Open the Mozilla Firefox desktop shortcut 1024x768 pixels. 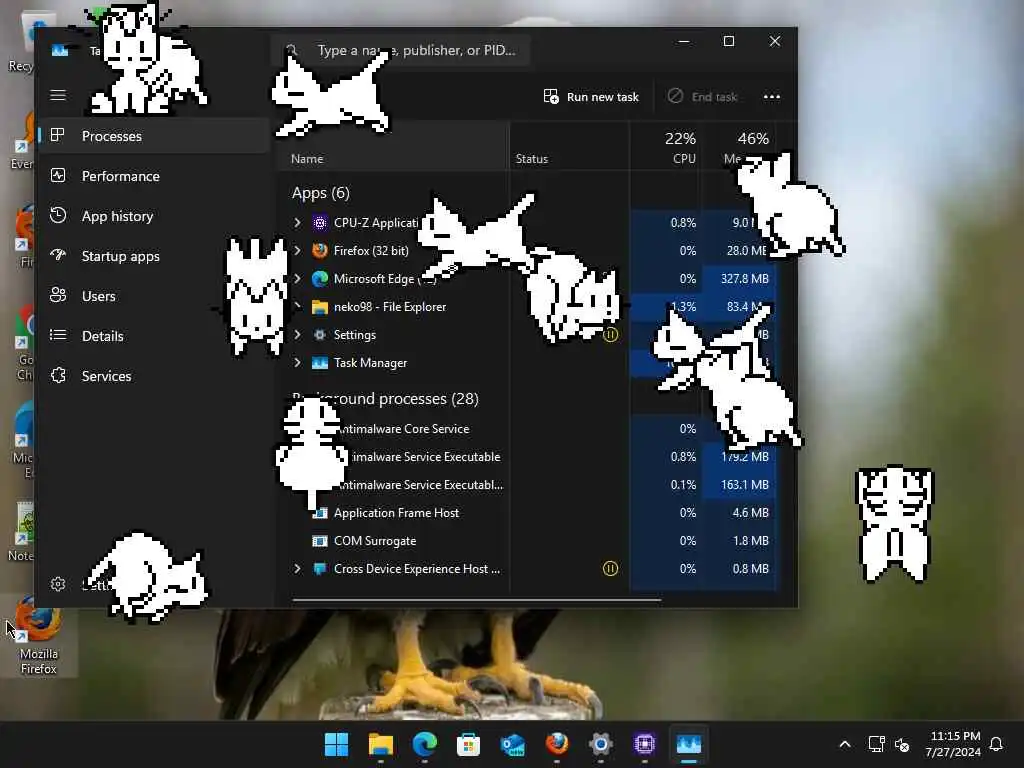click(39, 637)
